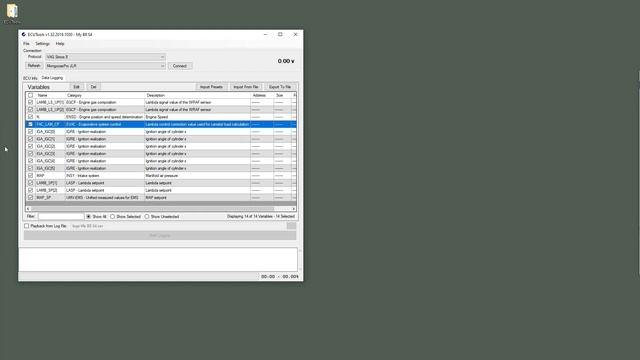Uncheck the N Engine Speed checkbox
Image resolution: width=640 pixels, height=360 pixels.
[x=30, y=117]
